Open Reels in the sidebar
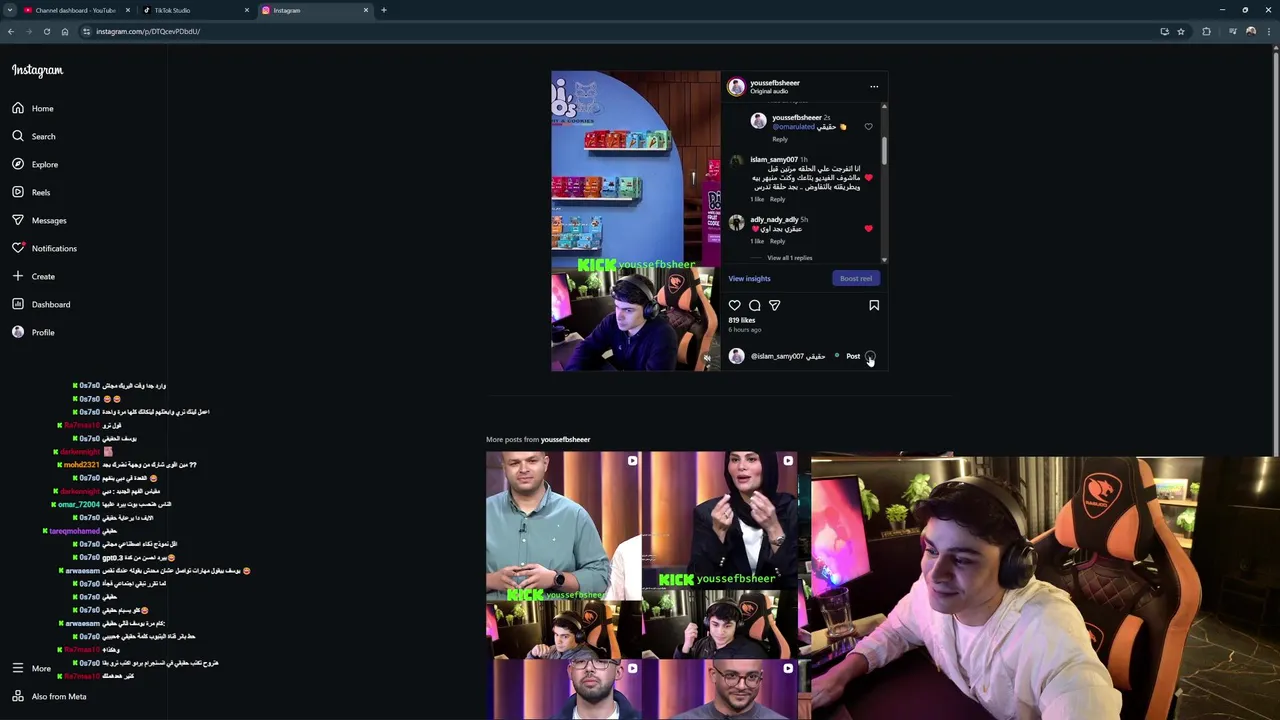Viewport: 1280px width, 720px height. 31,192
